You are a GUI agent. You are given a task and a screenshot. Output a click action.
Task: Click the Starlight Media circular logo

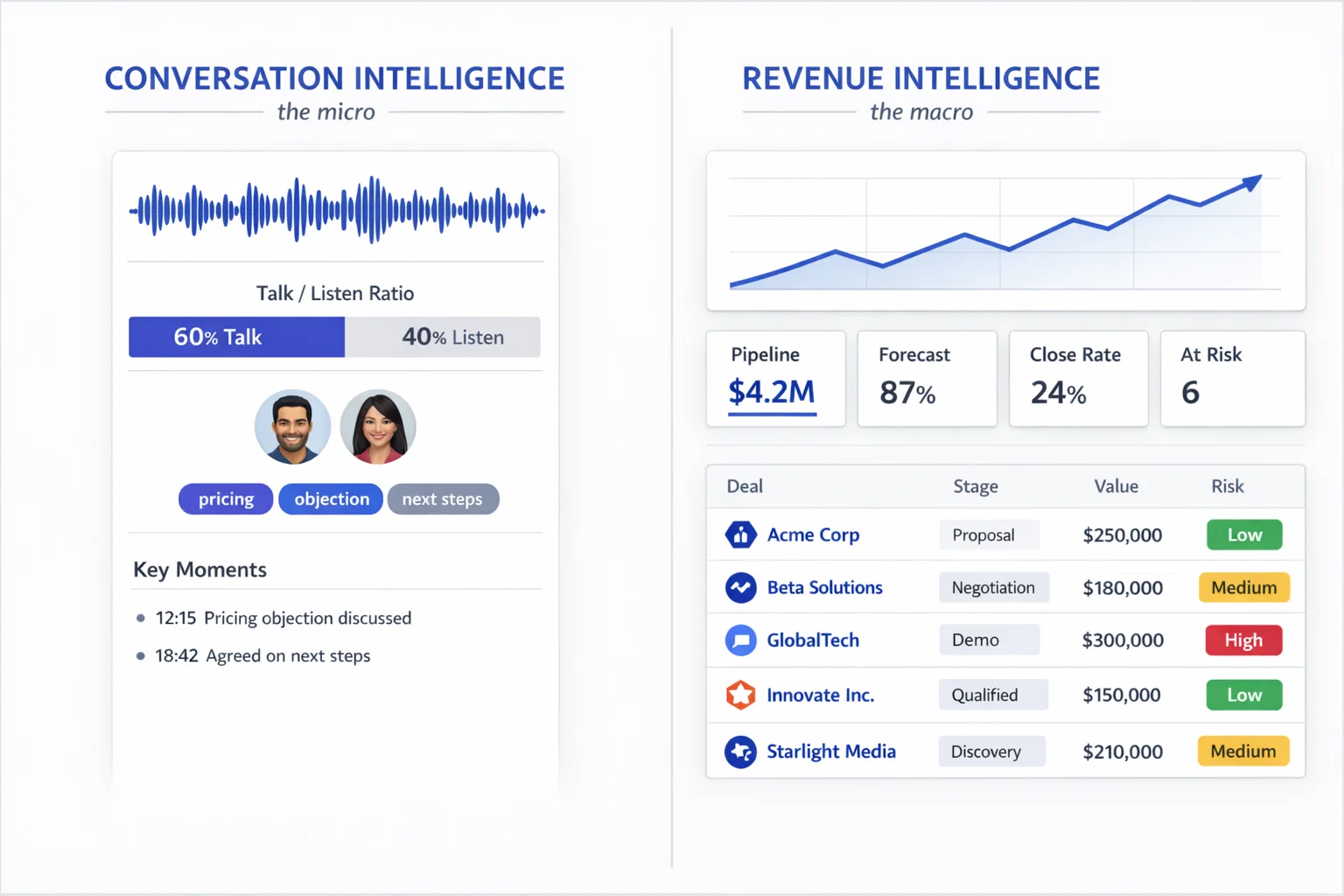point(741,751)
